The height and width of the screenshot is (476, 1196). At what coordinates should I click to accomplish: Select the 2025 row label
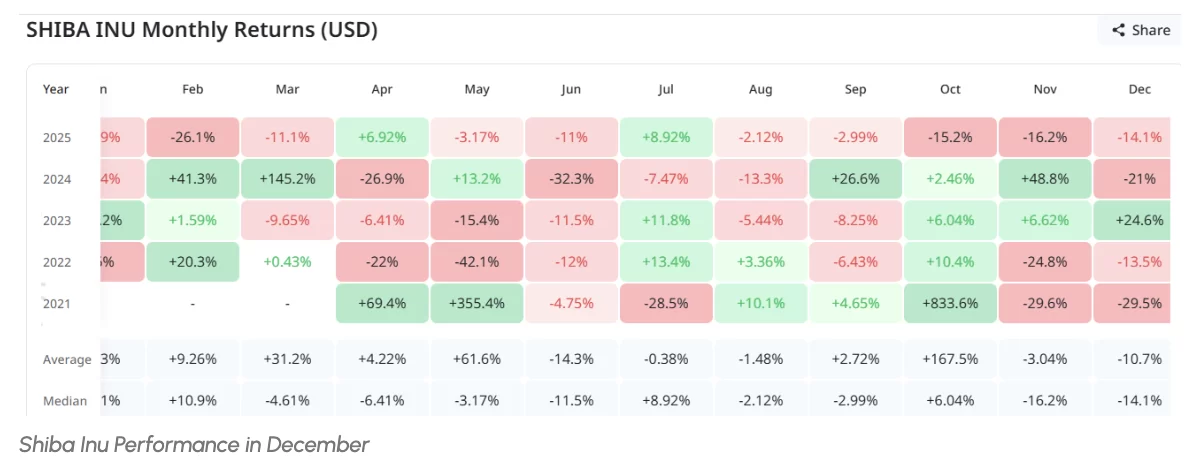(58, 137)
